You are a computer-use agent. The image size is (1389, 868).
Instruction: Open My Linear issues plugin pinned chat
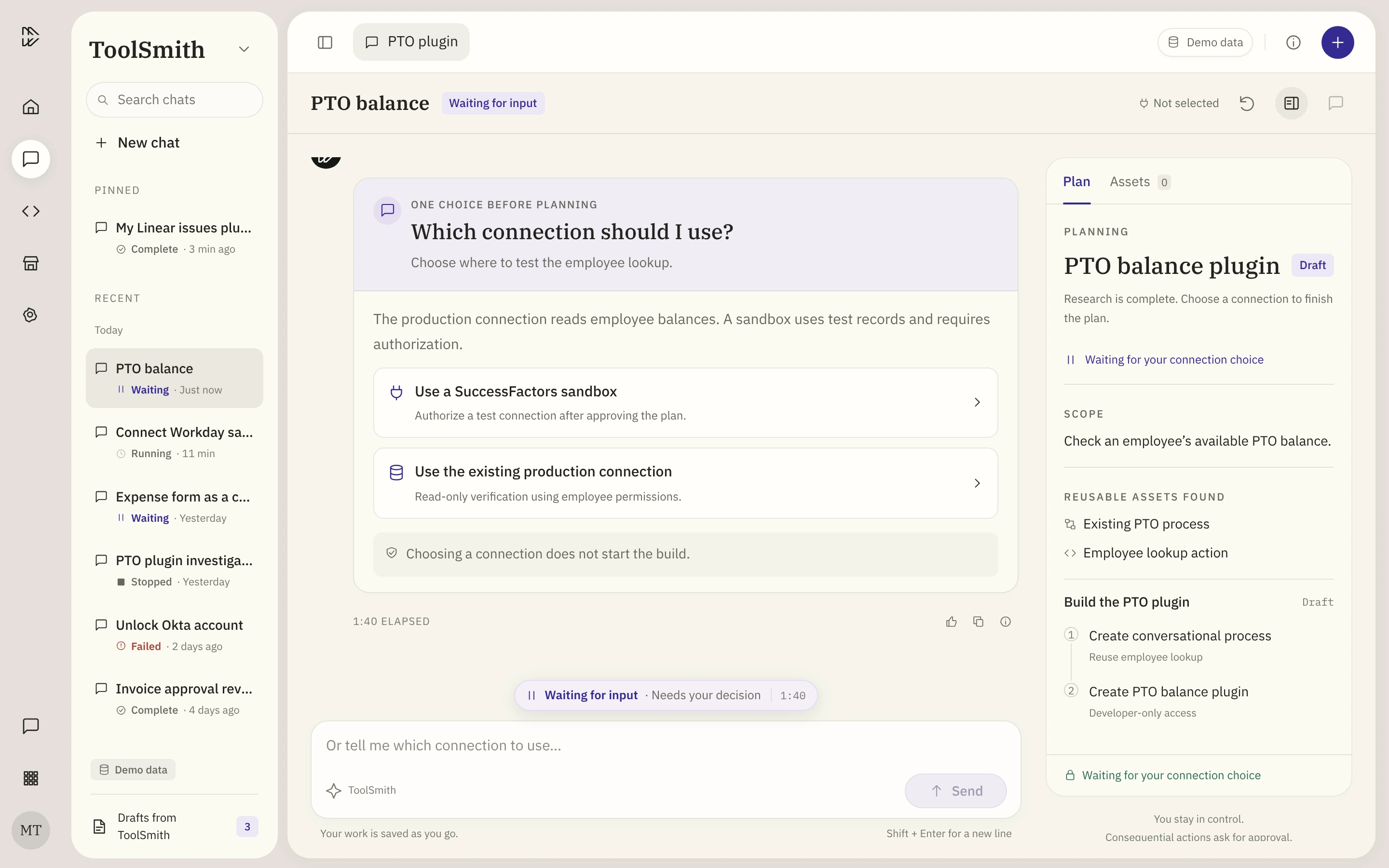(x=175, y=238)
